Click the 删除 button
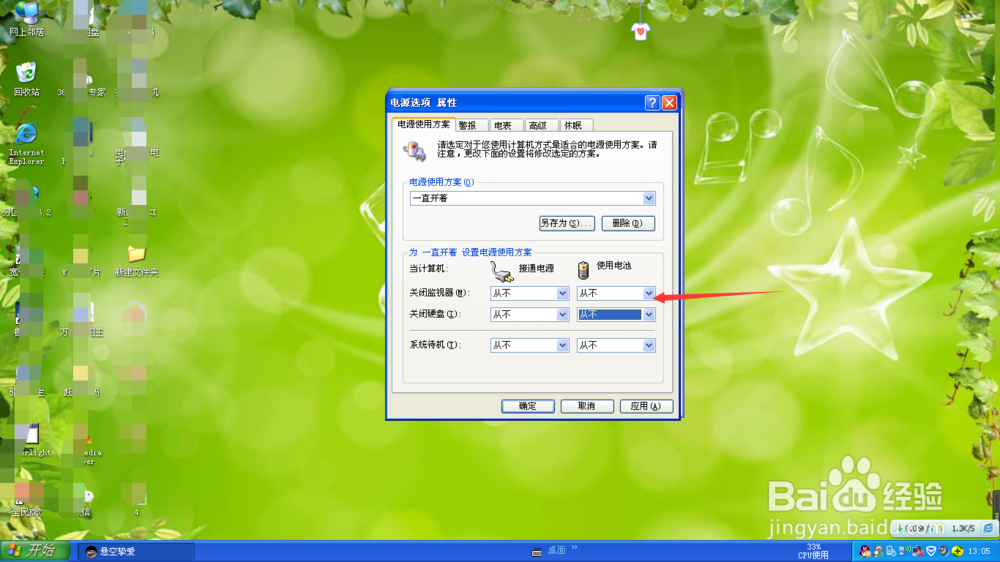Image resolution: width=1000 pixels, height=562 pixels. pos(628,223)
